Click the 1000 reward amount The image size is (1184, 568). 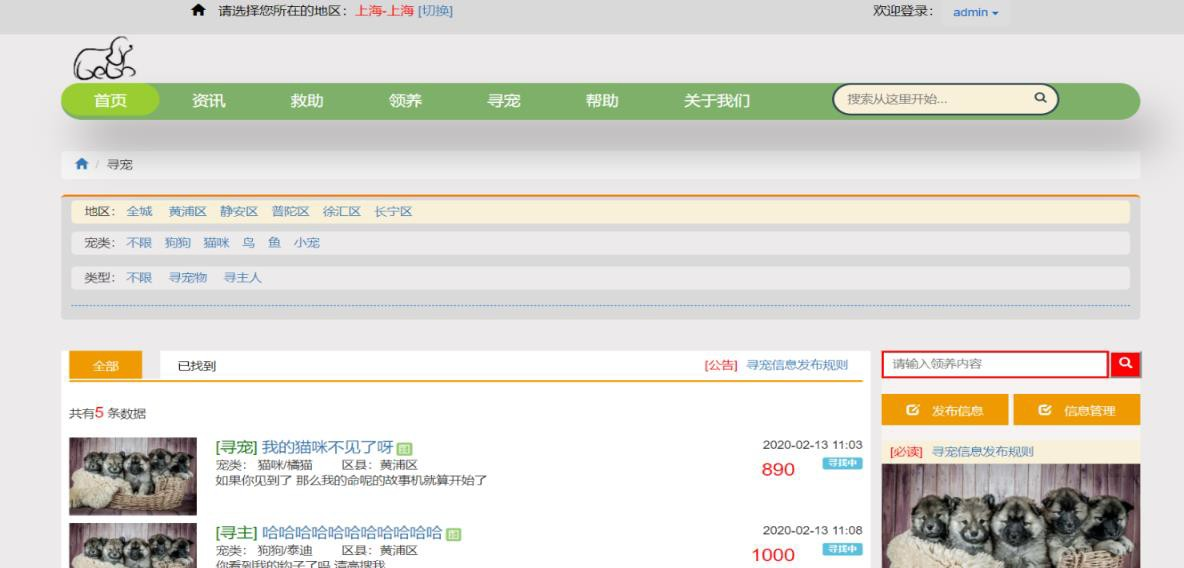[773, 555]
